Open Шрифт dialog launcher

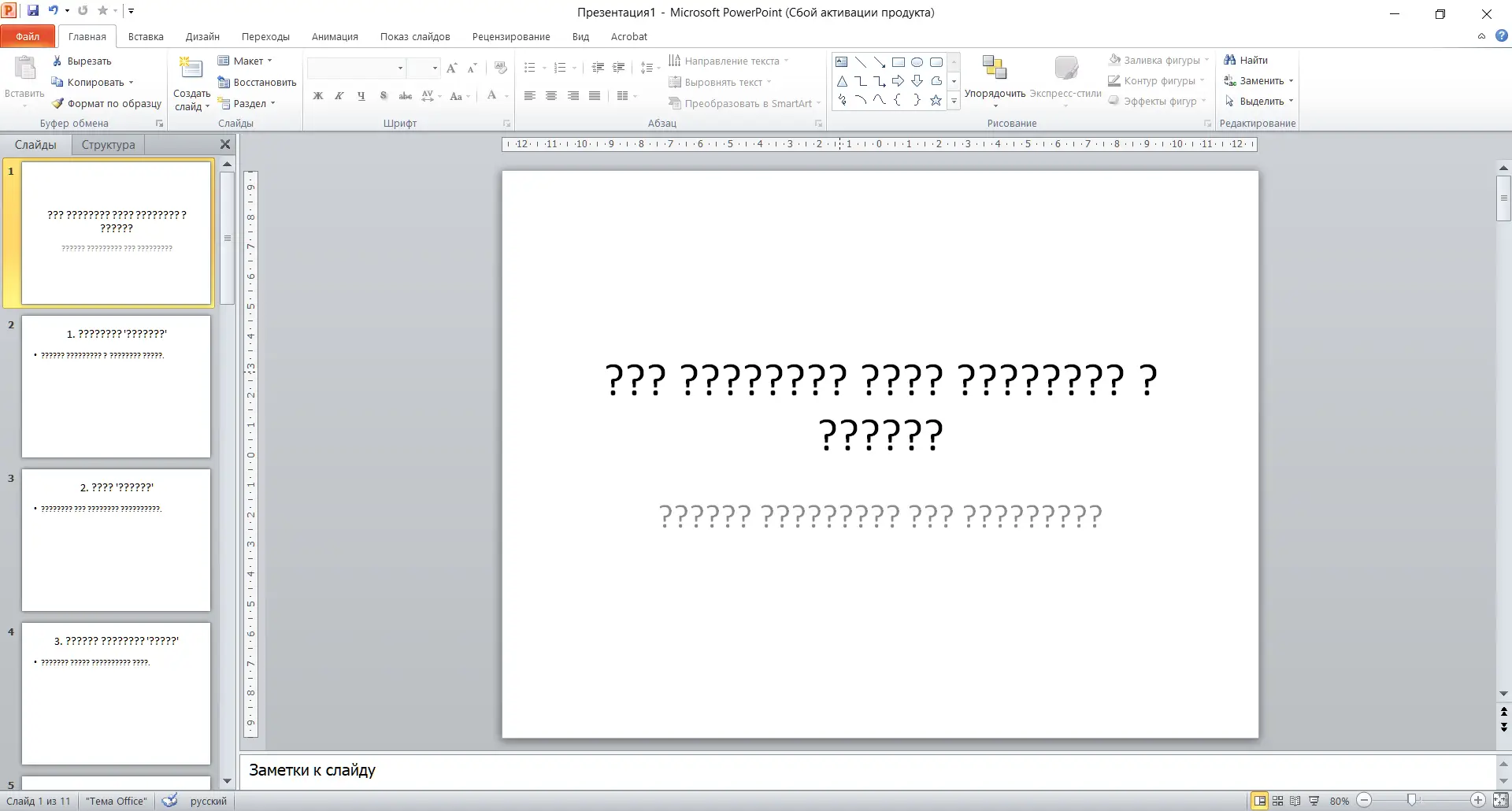point(506,124)
